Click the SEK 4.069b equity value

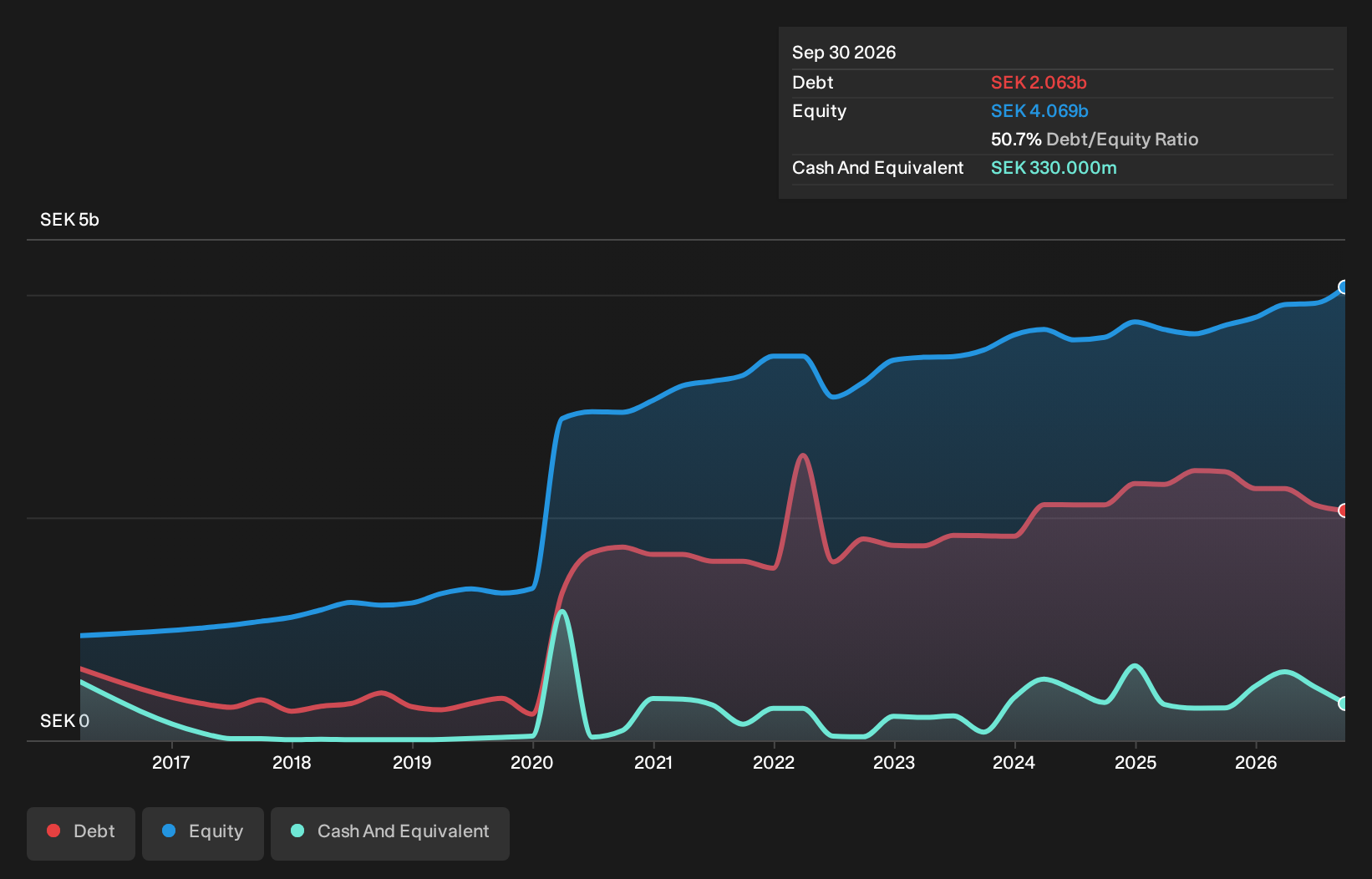click(1039, 111)
